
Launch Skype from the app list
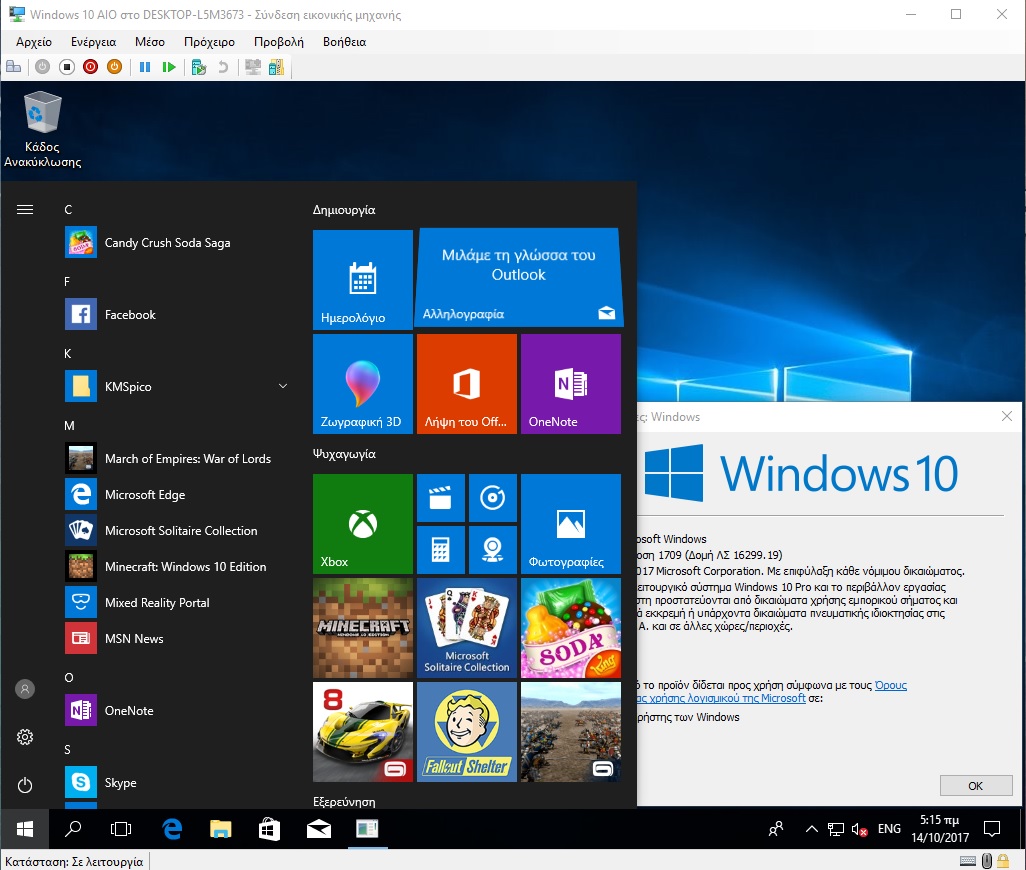[177, 782]
